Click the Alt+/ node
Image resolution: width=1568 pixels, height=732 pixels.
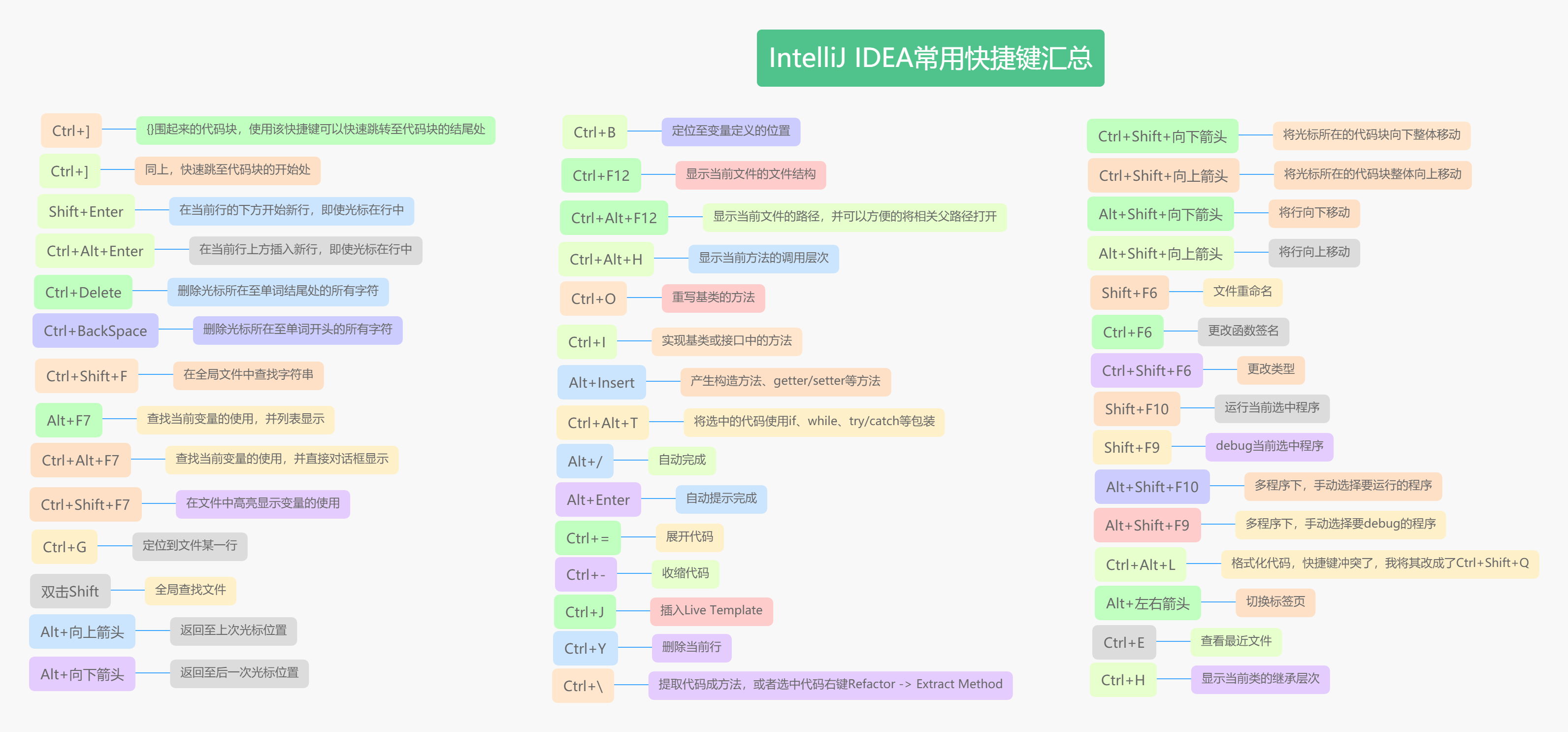(585, 461)
